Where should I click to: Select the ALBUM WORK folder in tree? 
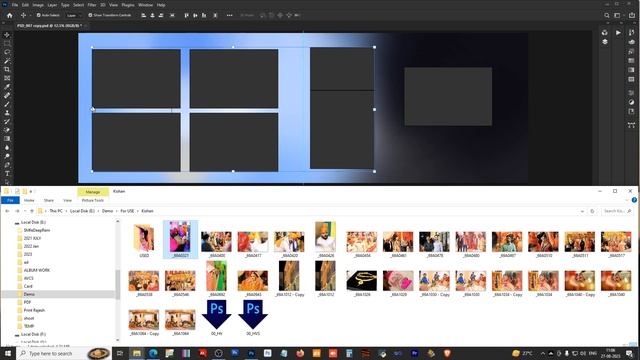[x=37, y=270]
